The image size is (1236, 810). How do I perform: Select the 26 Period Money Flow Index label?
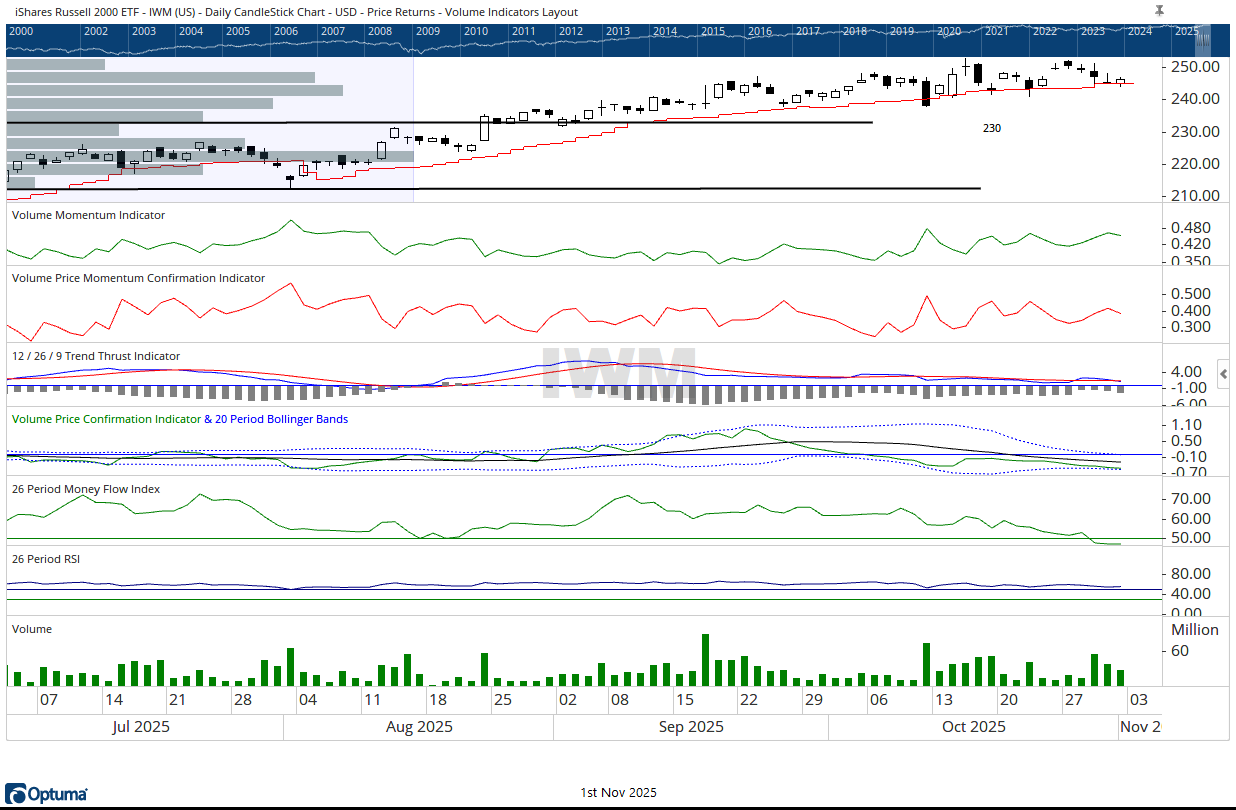pyautogui.click(x=86, y=490)
